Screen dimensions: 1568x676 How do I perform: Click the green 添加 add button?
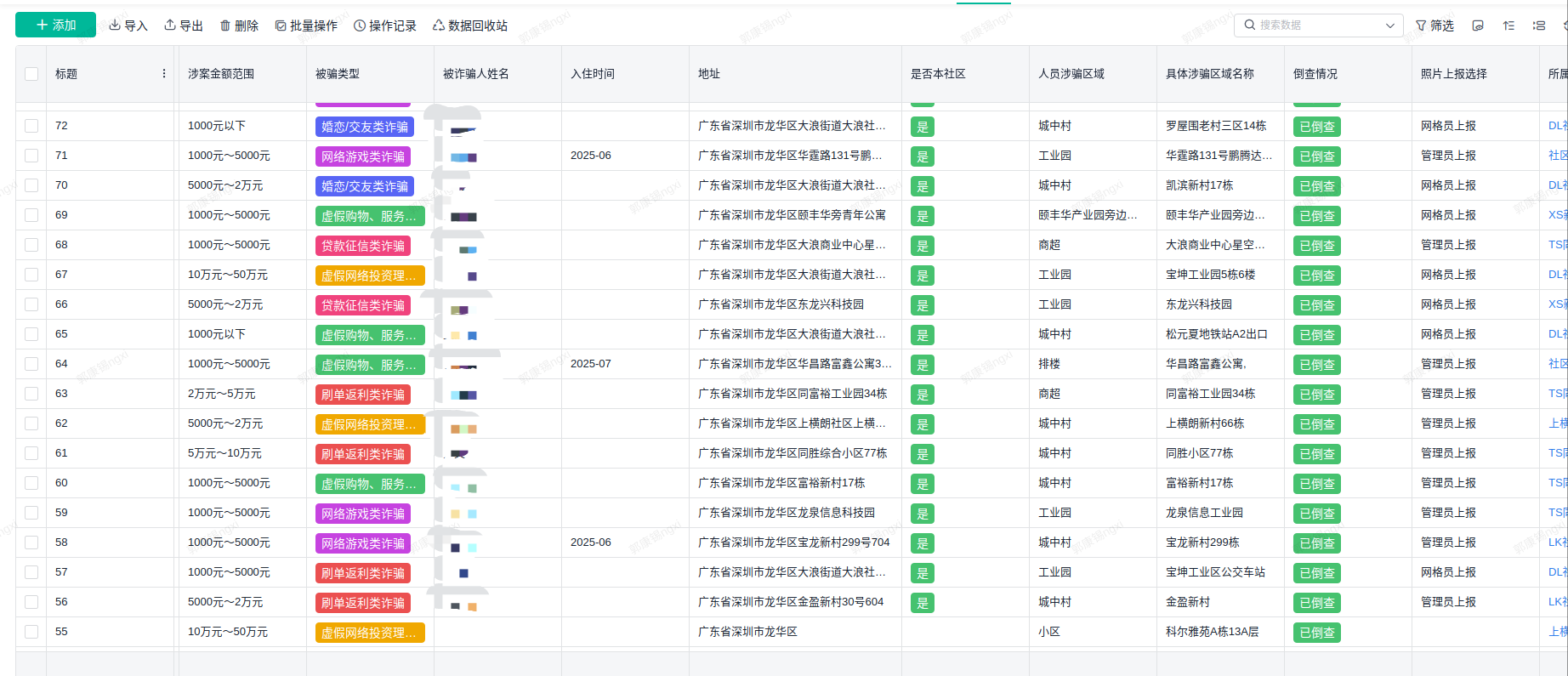[x=55, y=26]
